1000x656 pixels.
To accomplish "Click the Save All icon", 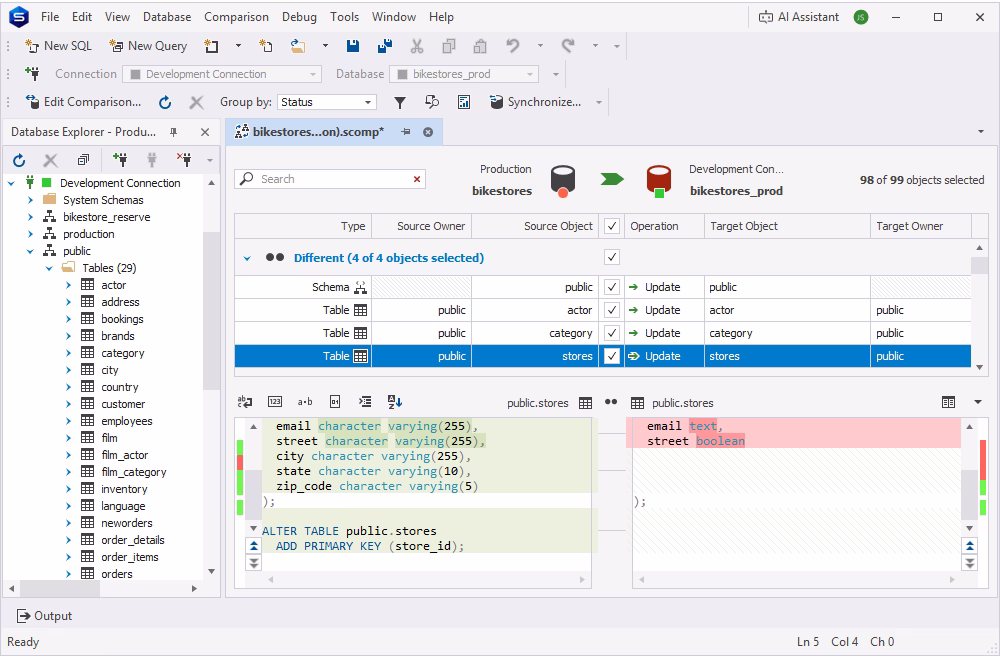I will pos(385,46).
